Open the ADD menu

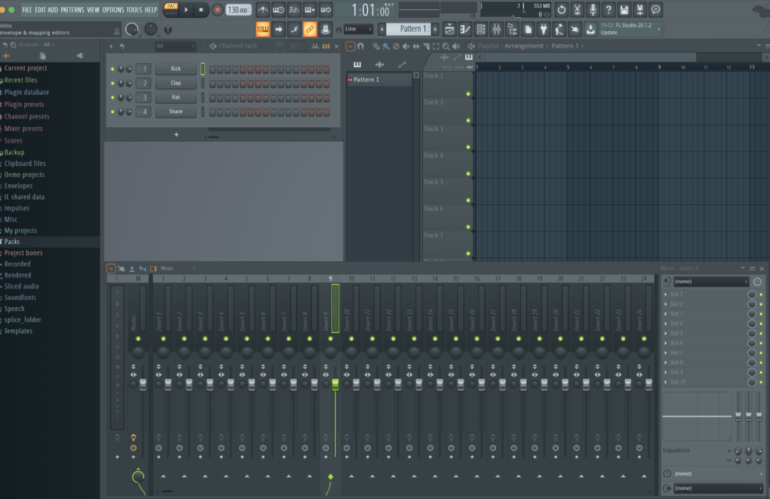click(x=53, y=9)
